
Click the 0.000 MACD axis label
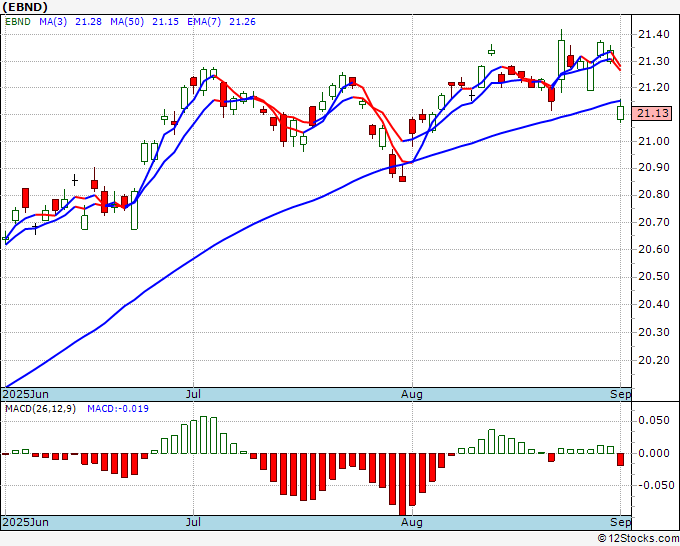656,453
